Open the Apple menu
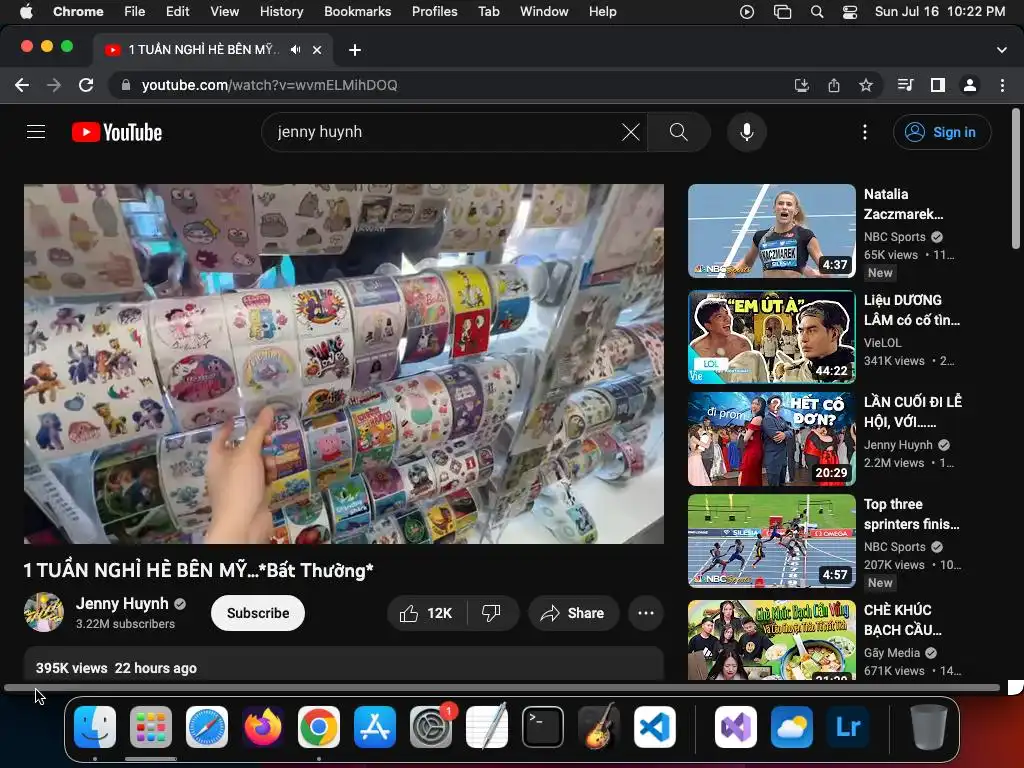 26,12
